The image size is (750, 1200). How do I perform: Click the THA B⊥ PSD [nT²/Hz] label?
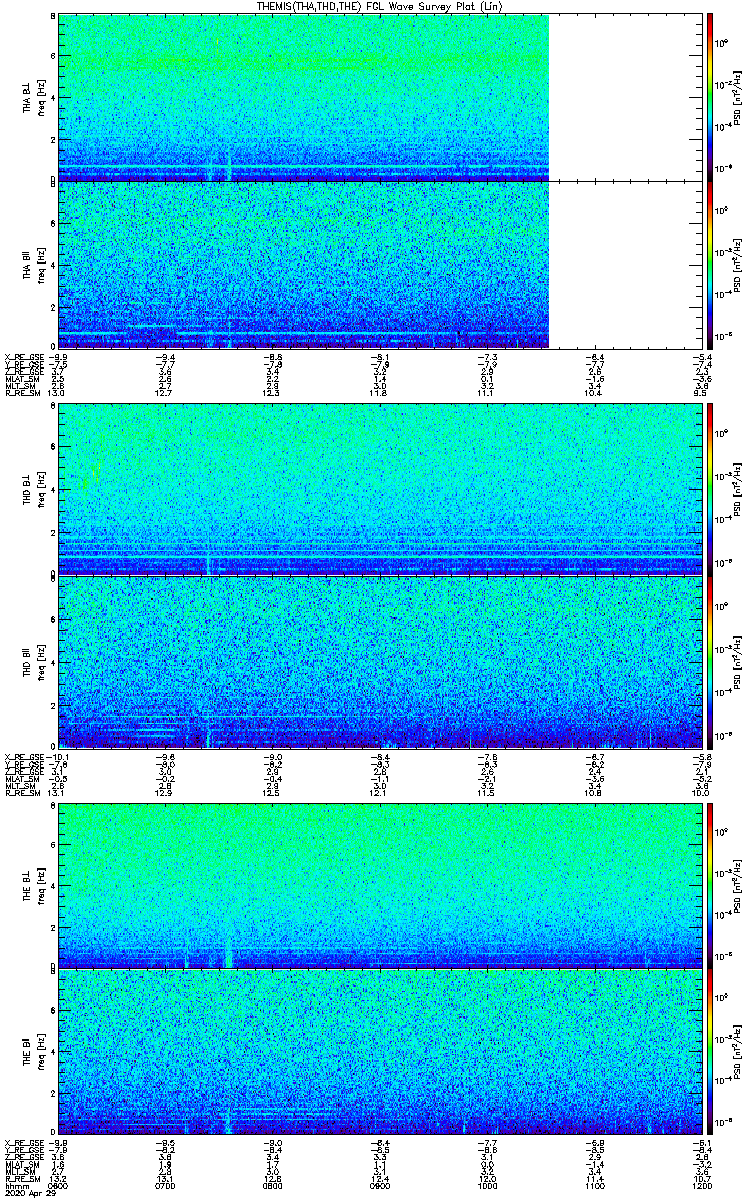[737, 97]
